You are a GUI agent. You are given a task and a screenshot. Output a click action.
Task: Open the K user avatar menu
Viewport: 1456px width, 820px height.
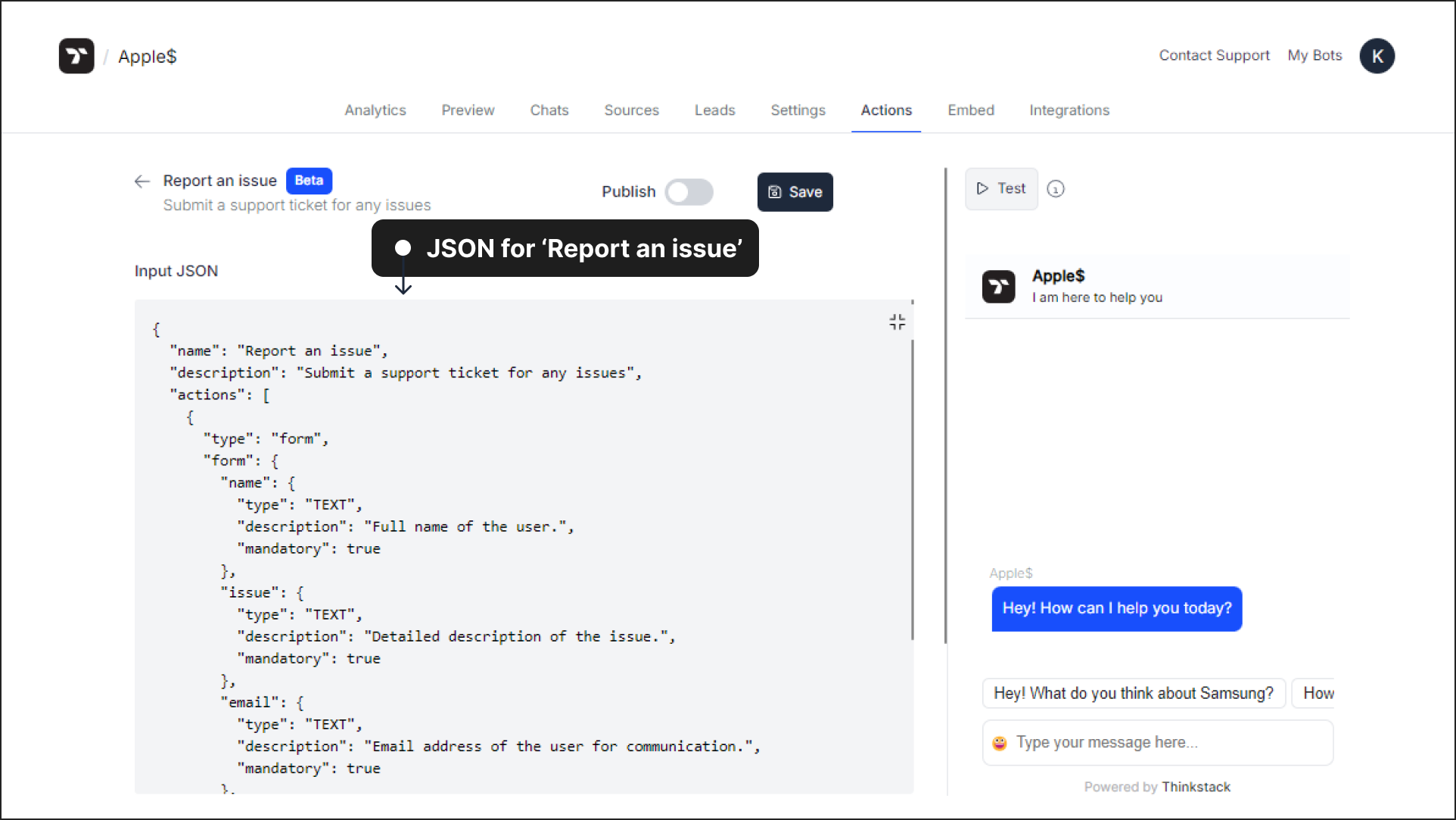(1377, 56)
